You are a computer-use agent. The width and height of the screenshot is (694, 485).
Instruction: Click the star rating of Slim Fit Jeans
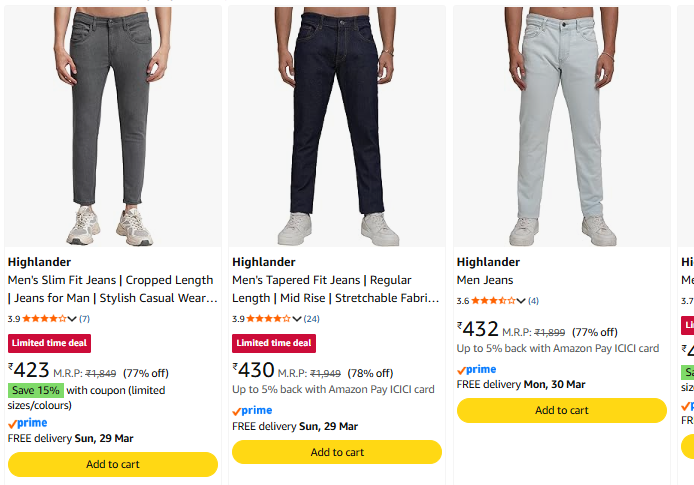pyautogui.click(x=43, y=319)
